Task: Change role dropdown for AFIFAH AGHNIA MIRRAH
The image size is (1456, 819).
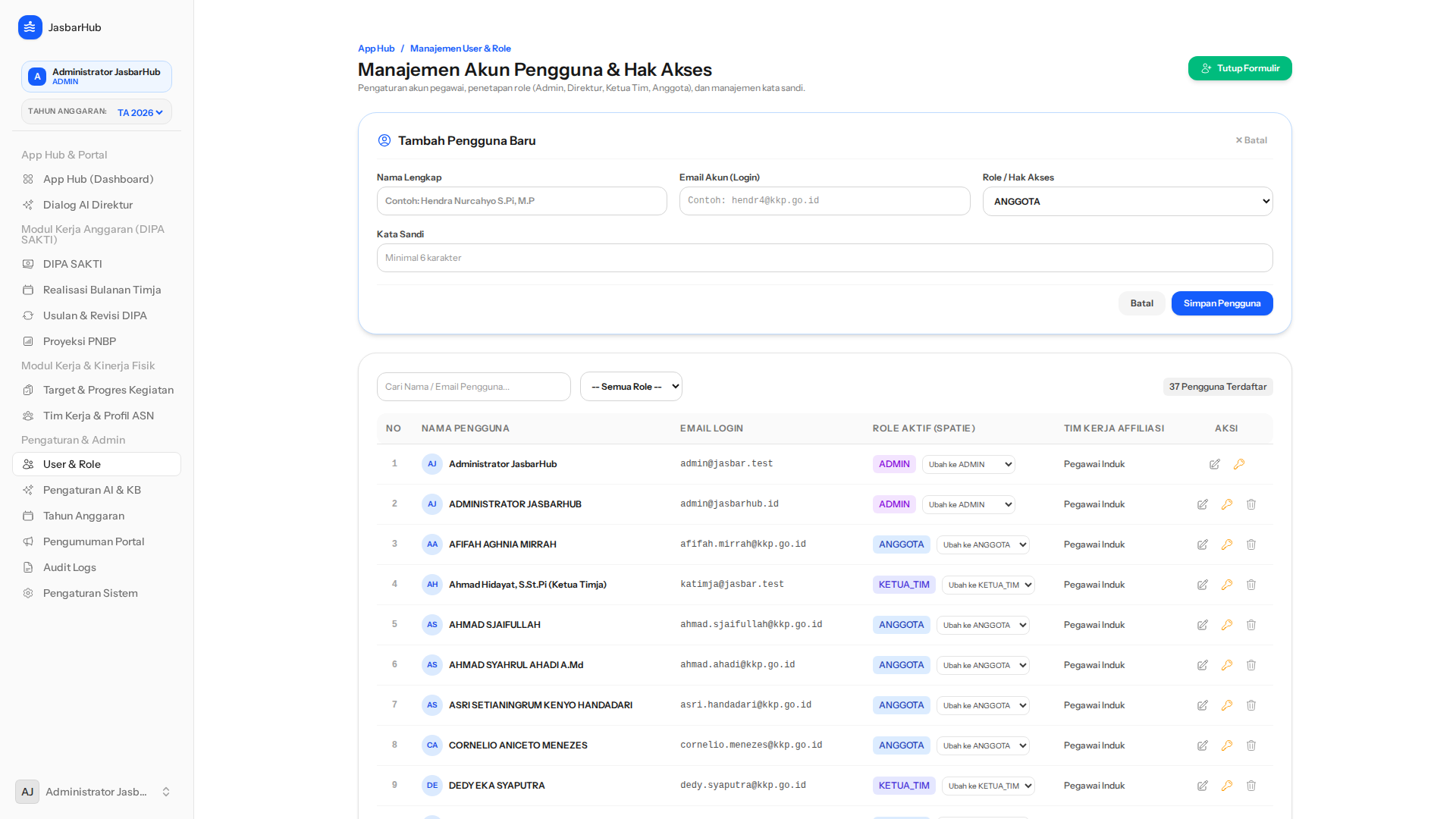Action: 983,544
